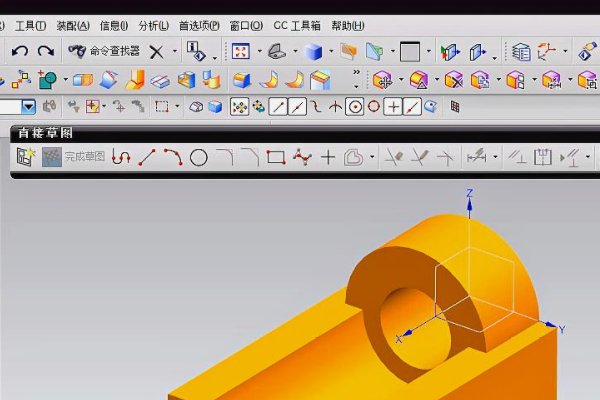
Task: Pick the Profile curve tool
Action: pyautogui.click(x=121, y=157)
